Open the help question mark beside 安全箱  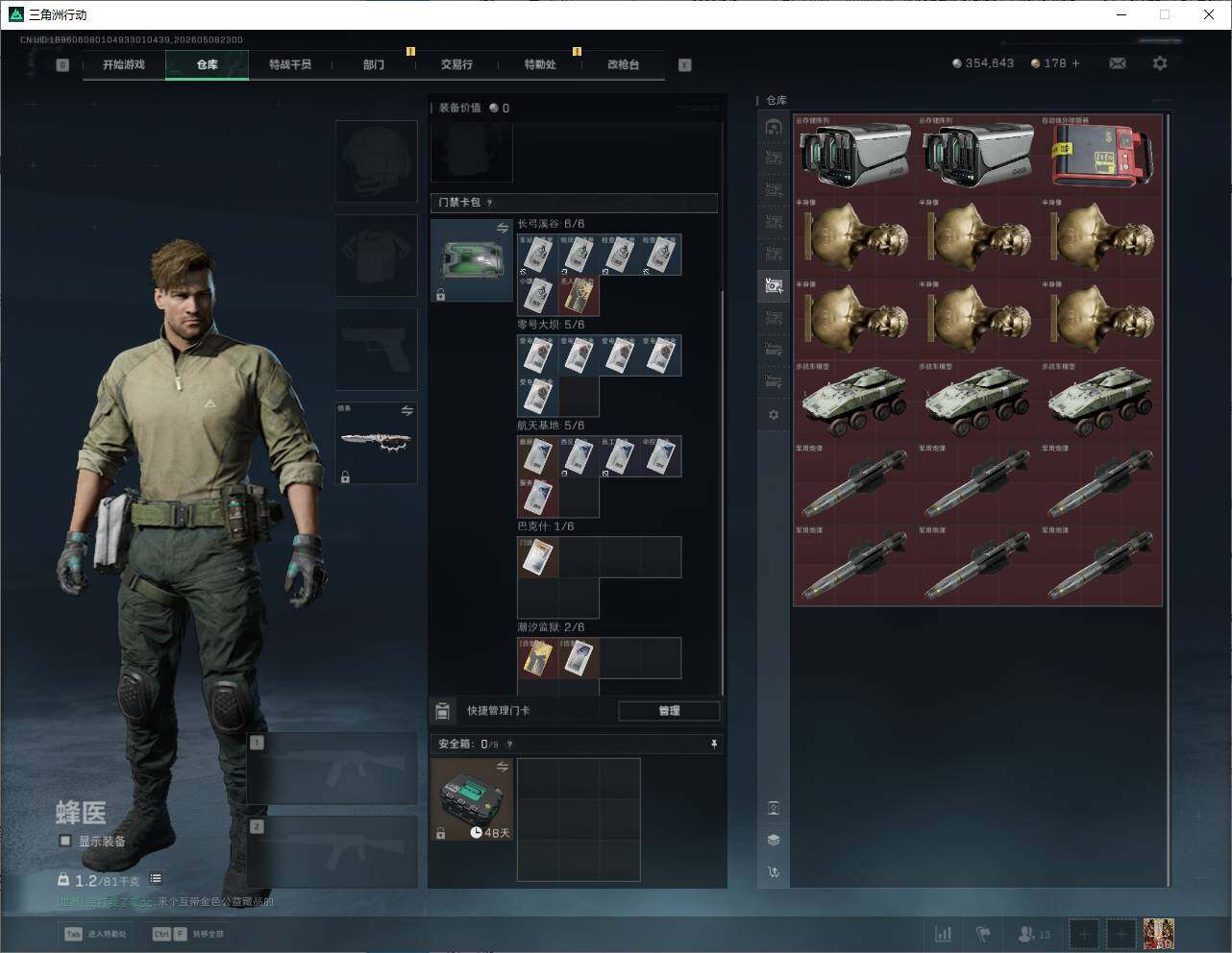coord(509,744)
